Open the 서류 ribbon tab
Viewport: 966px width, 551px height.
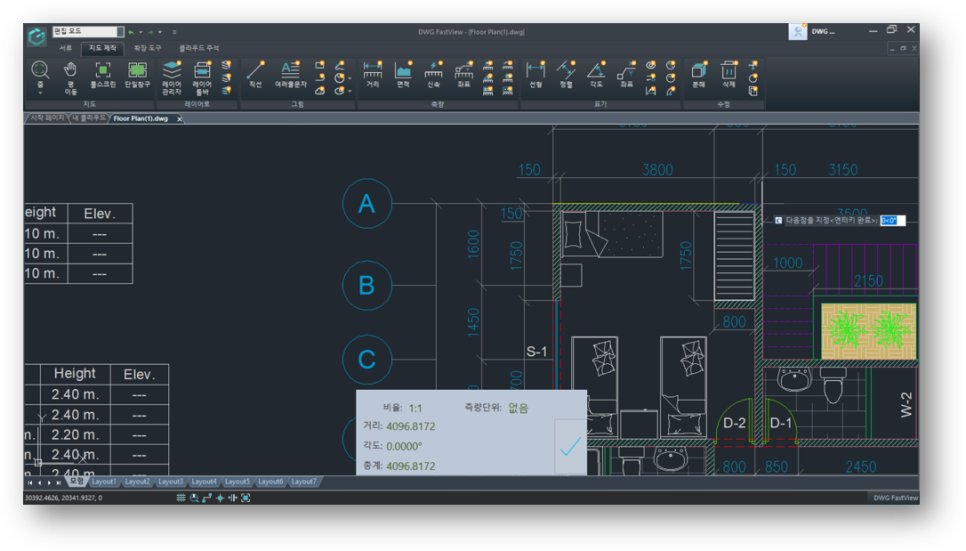[65, 48]
